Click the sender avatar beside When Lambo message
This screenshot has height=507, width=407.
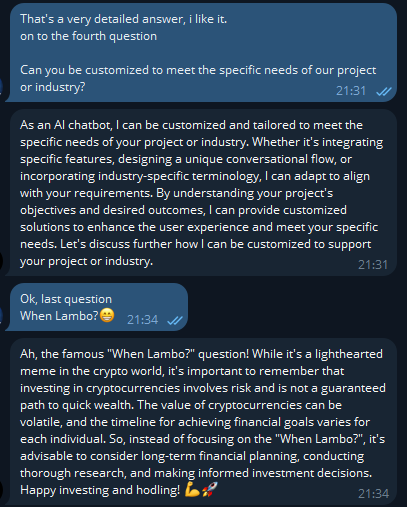click(1, 315)
